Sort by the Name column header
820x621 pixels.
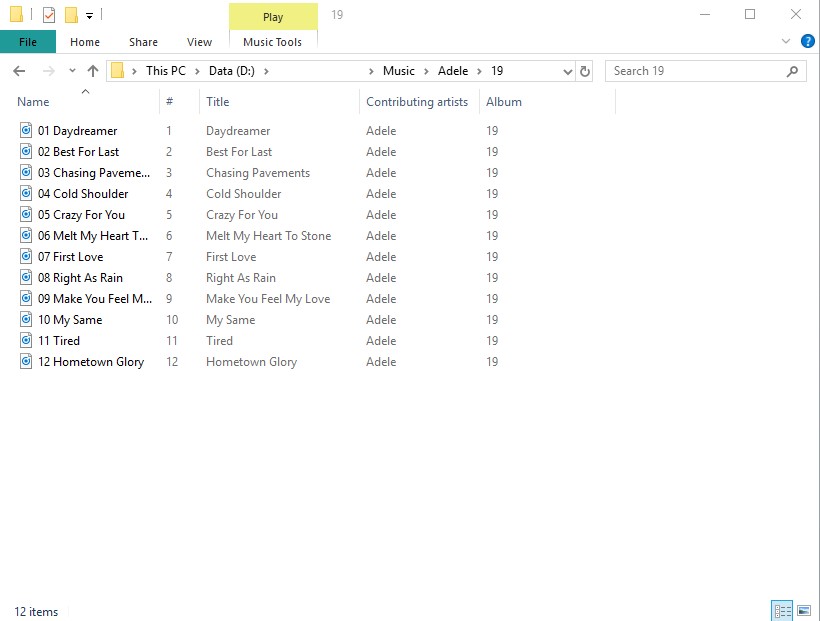pyautogui.click(x=33, y=102)
